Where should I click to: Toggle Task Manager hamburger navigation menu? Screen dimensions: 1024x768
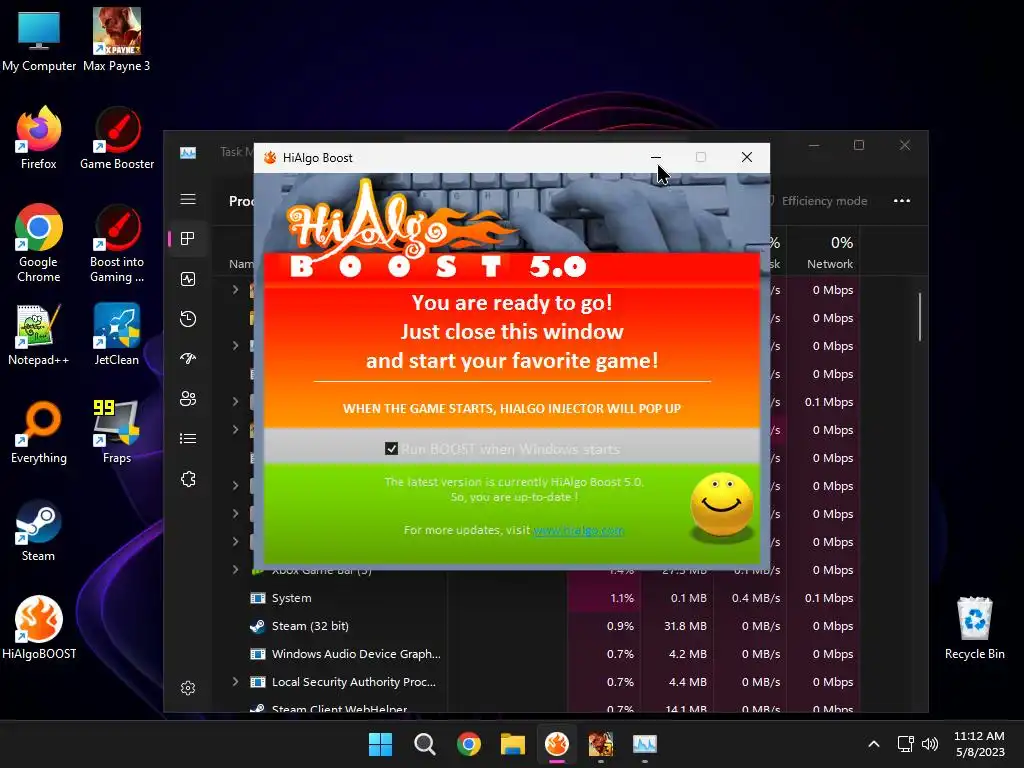pyautogui.click(x=188, y=199)
